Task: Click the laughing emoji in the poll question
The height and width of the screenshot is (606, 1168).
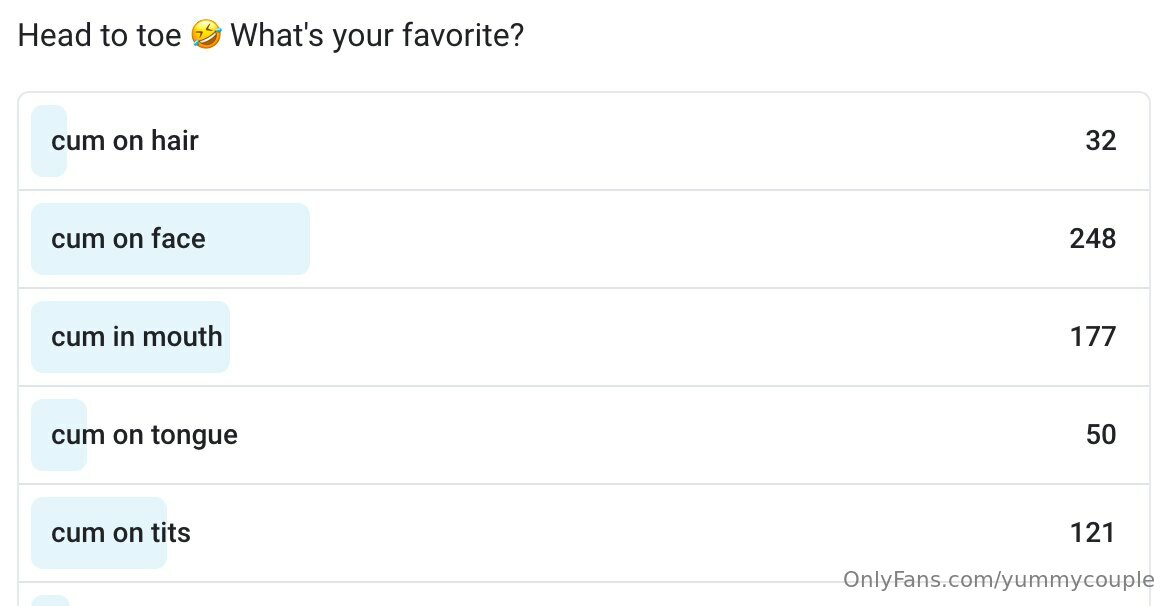Action: (x=206, y=34)
